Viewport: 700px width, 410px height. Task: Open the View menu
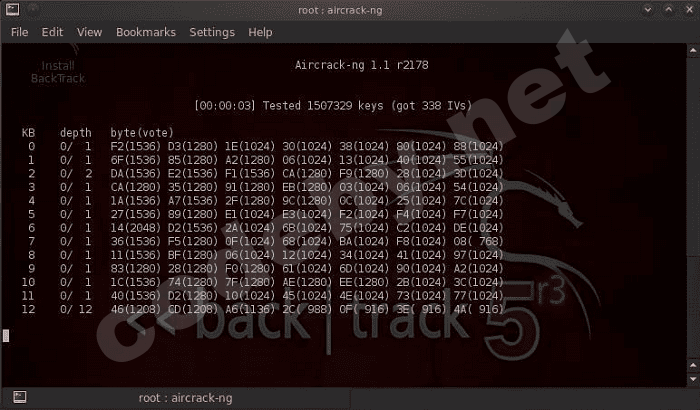(x=89, y=32)
